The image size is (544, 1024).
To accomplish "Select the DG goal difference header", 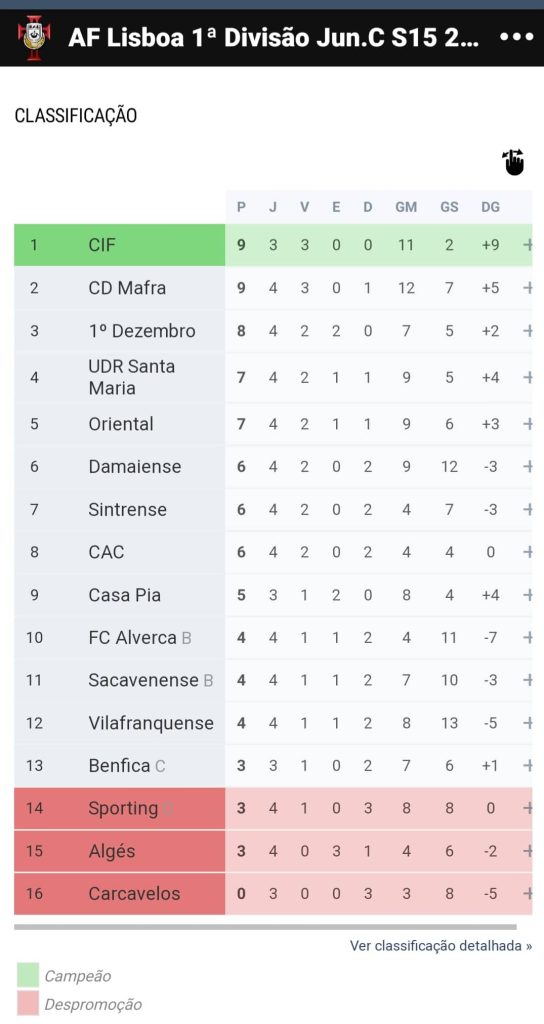I will click(x=490, y=207).
